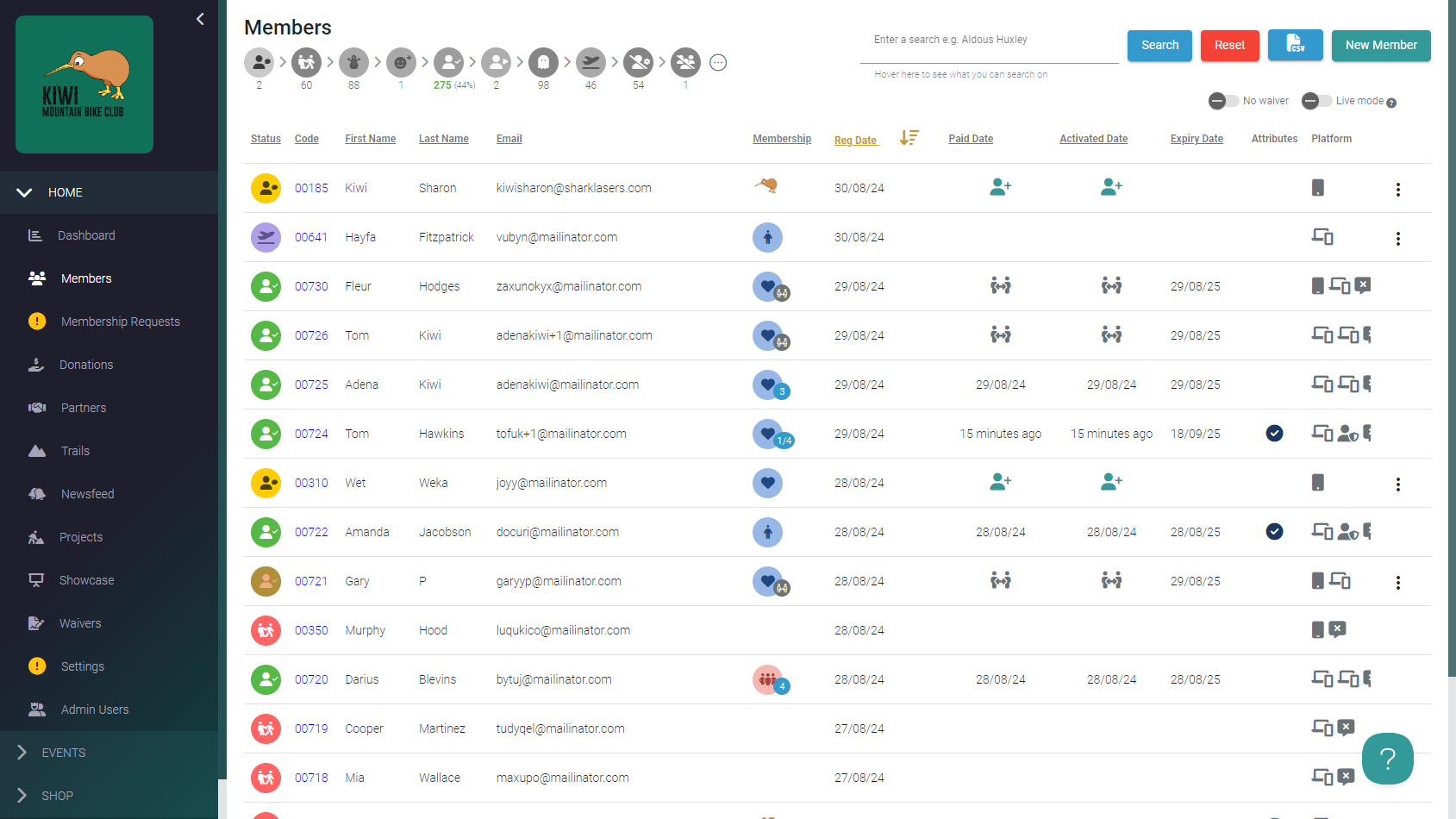Click the kiwi bird membership icon for 00185
The image size is (1456, 819).
click(x=766, y=185)
